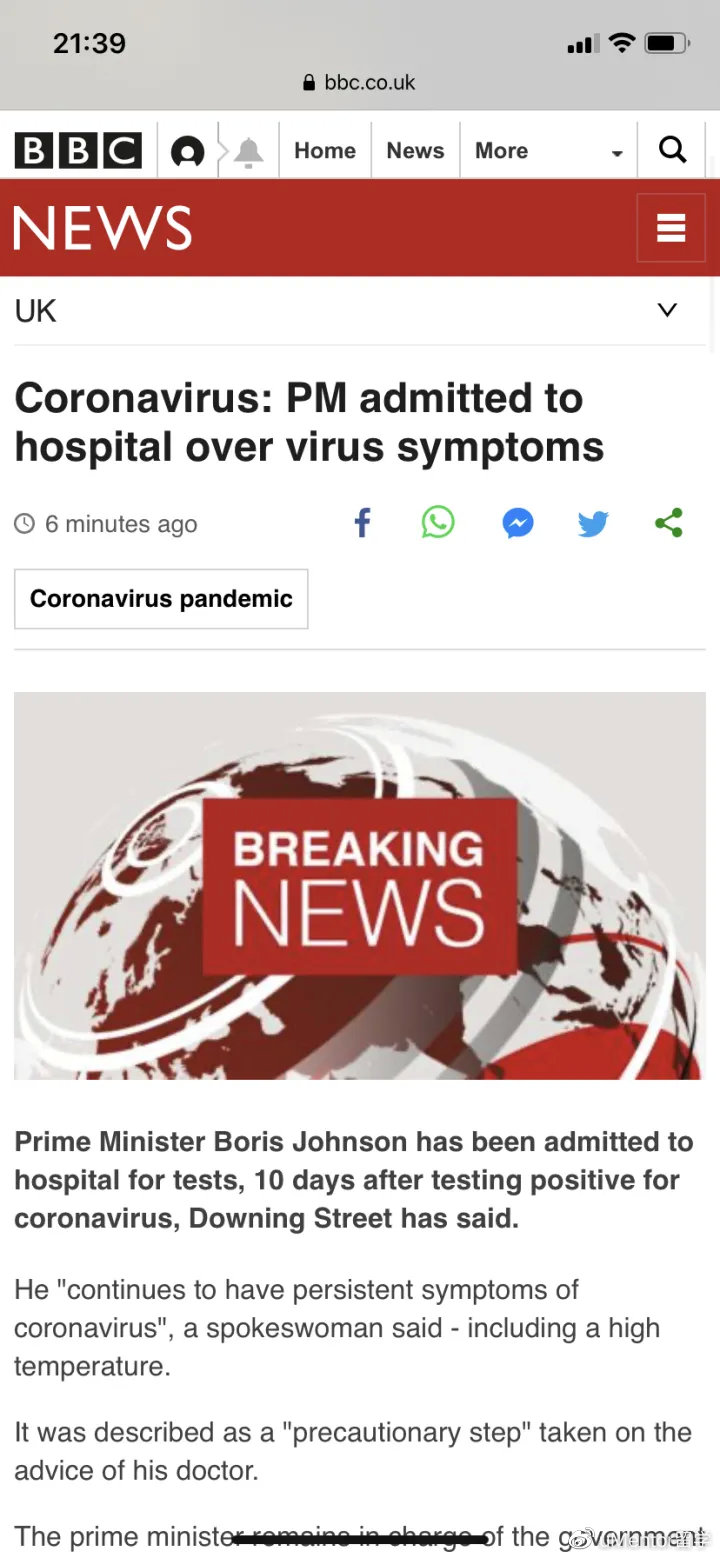Open the green share options icon
The height and width of the screenshot is (1558, 720).
tap(669, 523)
